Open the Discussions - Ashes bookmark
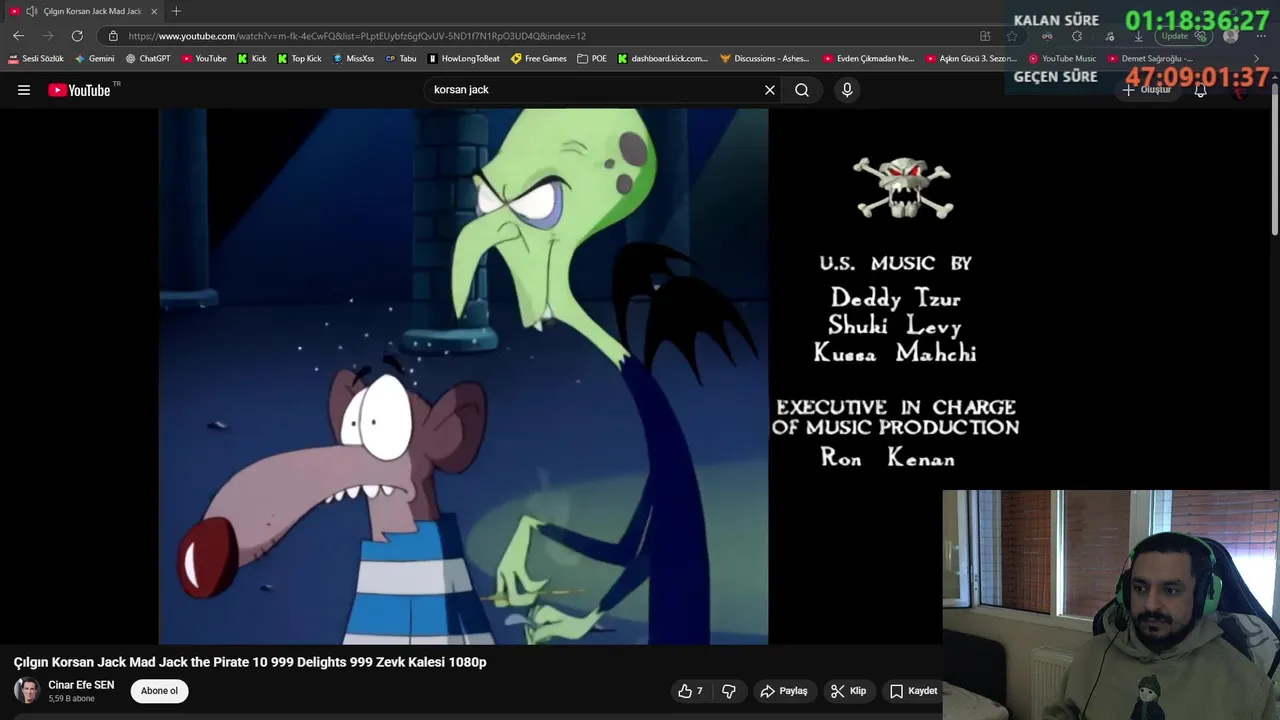 coord(765,59)
